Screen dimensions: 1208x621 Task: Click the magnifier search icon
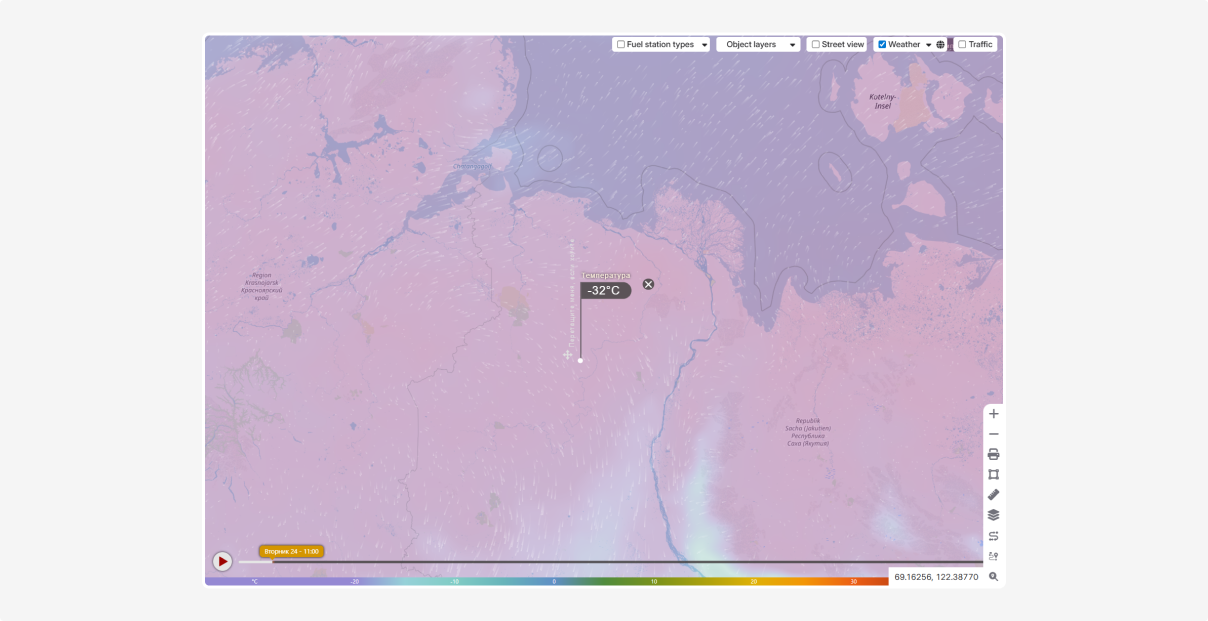993,577
